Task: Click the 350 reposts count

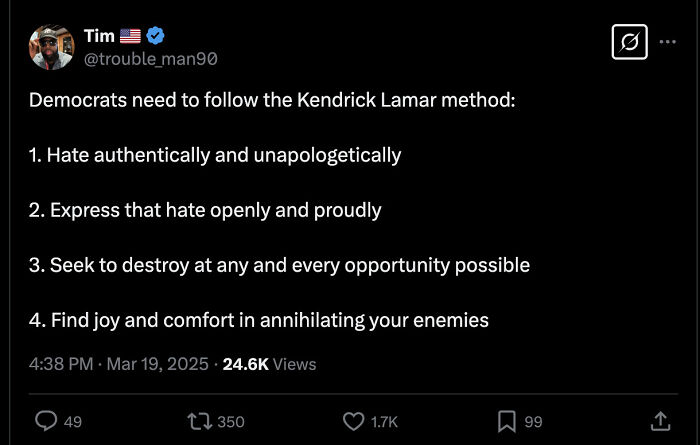Action: [230, 421]
